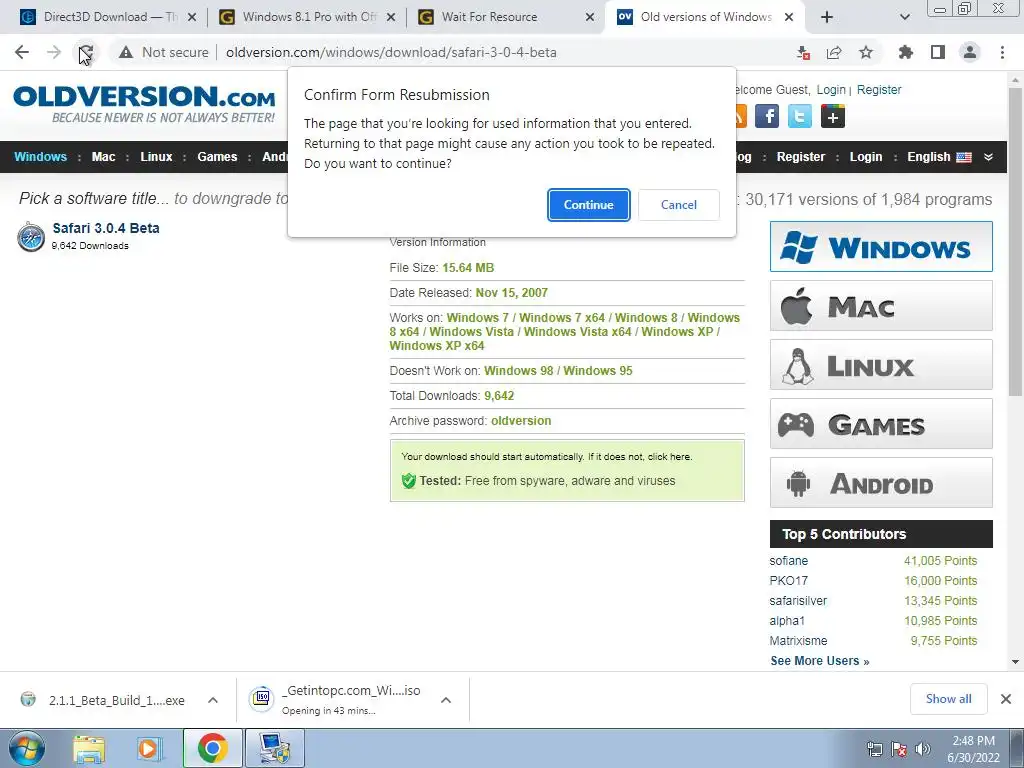Click the OLDVERSION.com logo
The height and width of the screenshot is (768, 1024).
(x=144, y=104)
